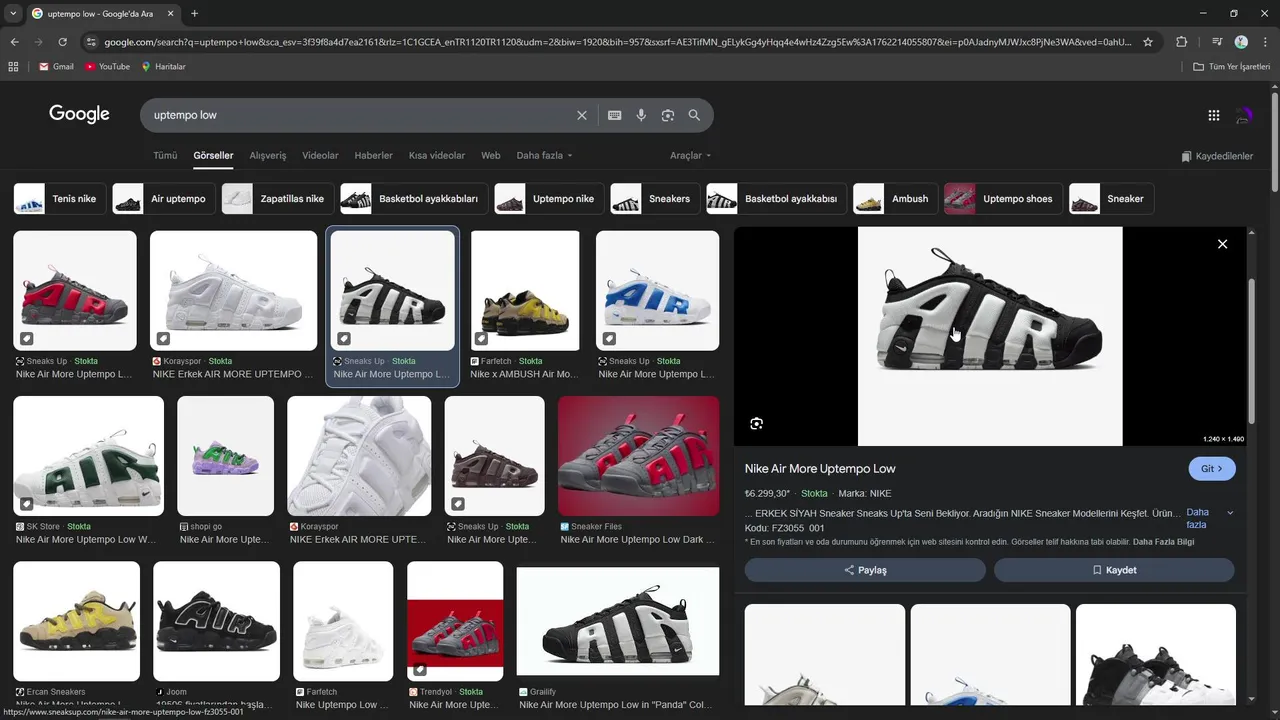
Task: Filter by Uptempo shoes chip
Action: tap(1003, 199)
